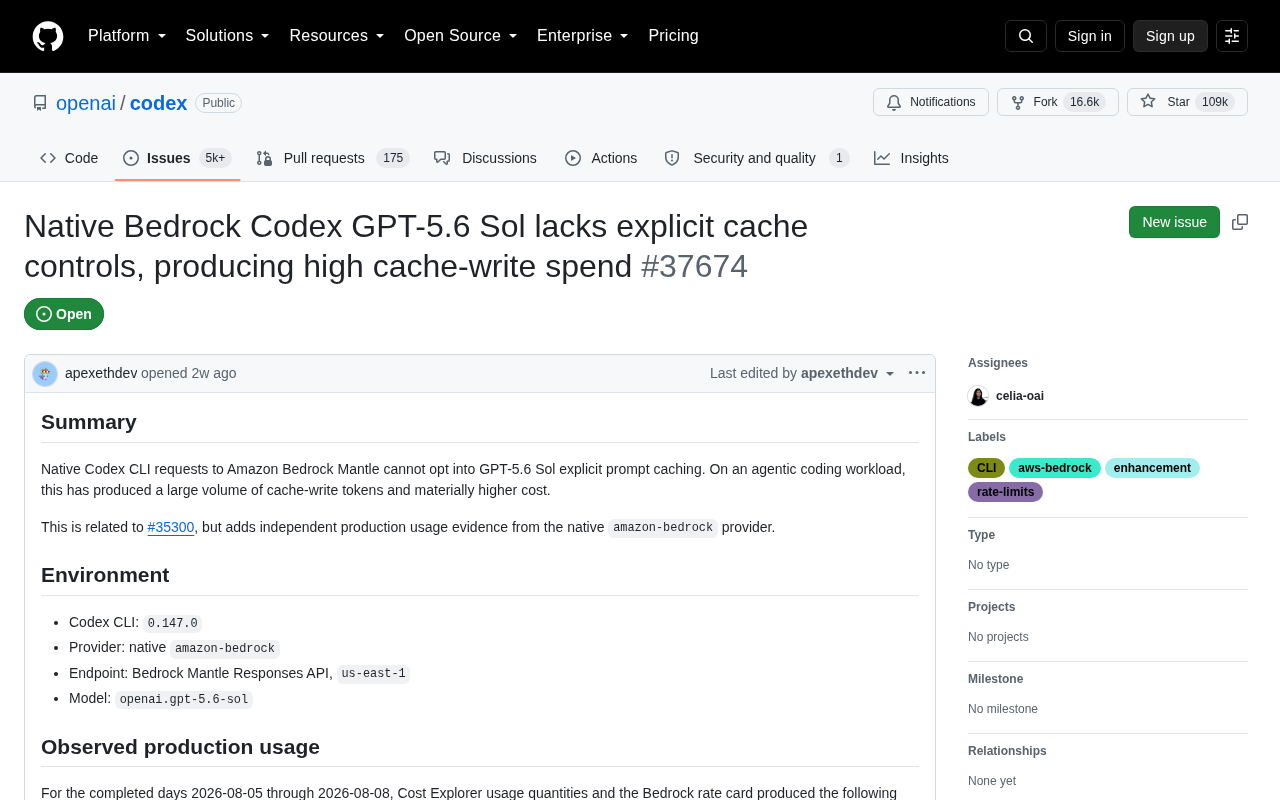Click the opened 2w ago timestamp
The height and width of the screenshot is (800, 1280).
coord(214,373)
